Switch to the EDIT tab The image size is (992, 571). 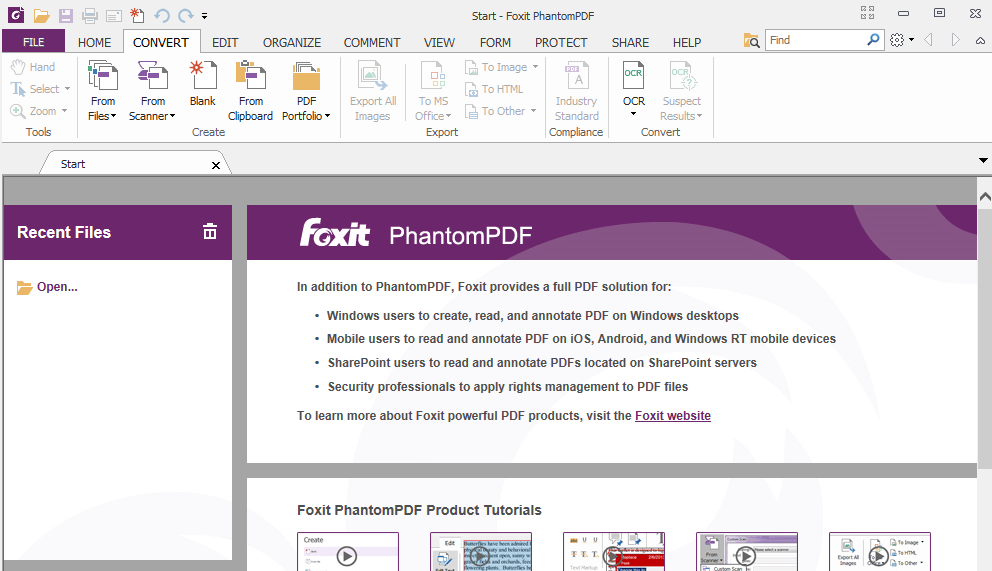click(x=225, y=42)
